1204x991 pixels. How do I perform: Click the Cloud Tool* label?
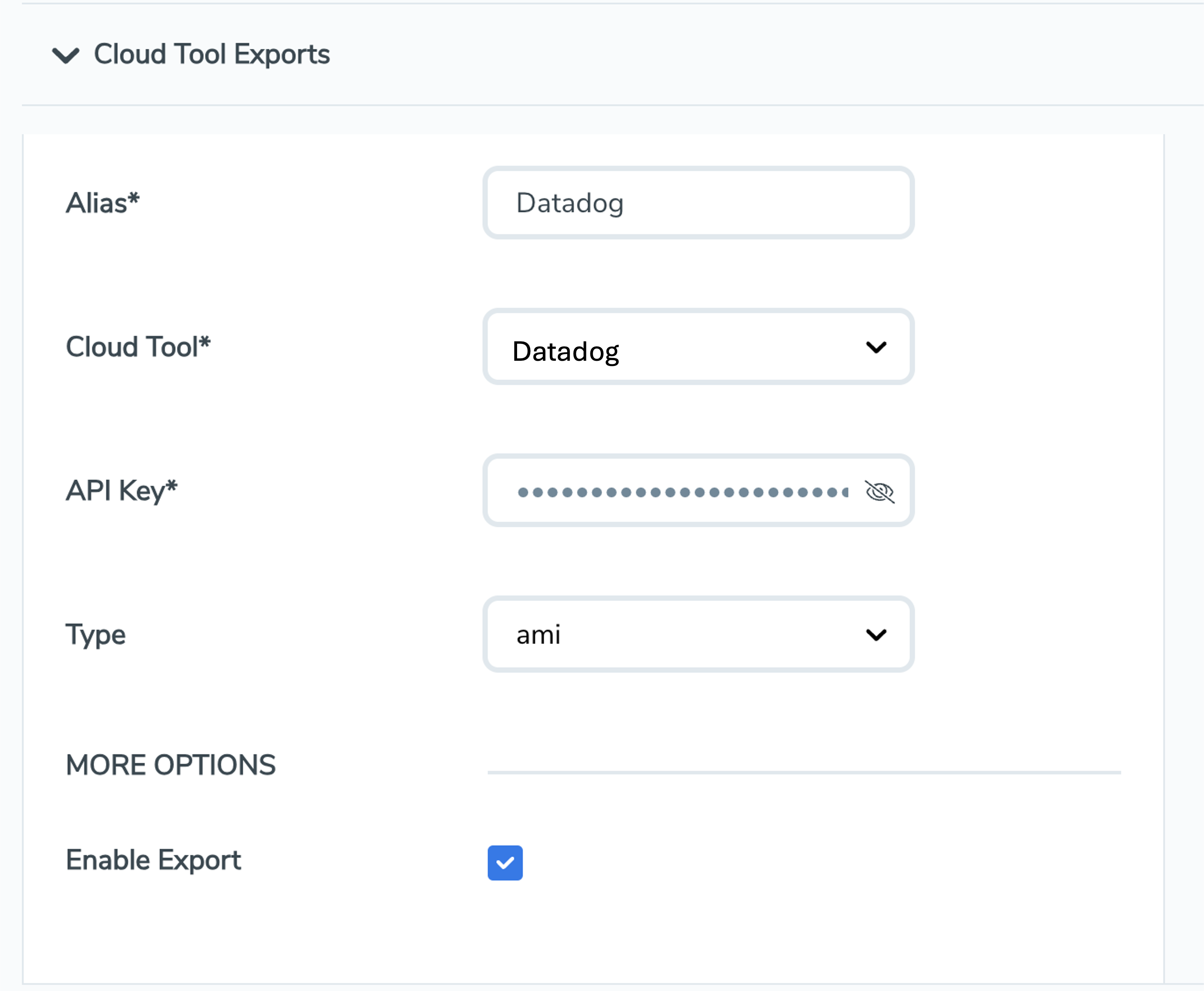(x=138, y=346)
